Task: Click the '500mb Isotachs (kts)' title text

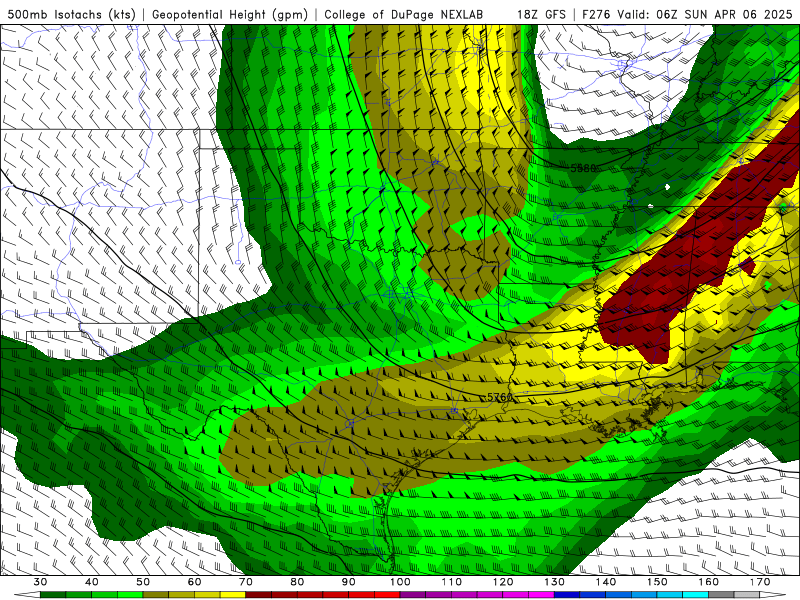Action: 71,14
